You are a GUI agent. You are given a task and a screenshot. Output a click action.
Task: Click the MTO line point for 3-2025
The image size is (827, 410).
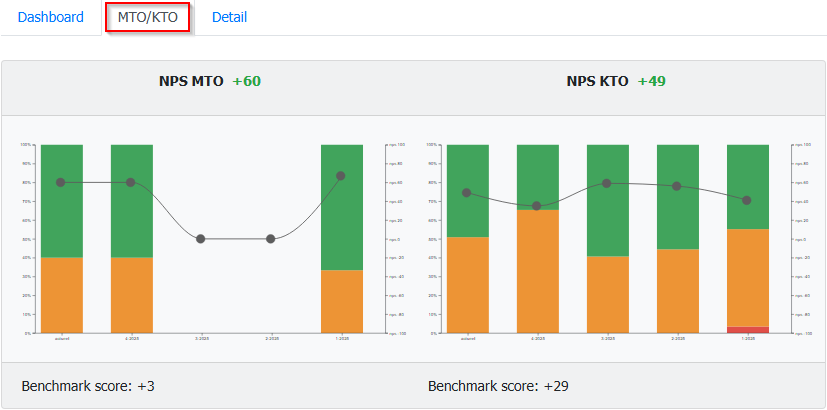[201, 239]
